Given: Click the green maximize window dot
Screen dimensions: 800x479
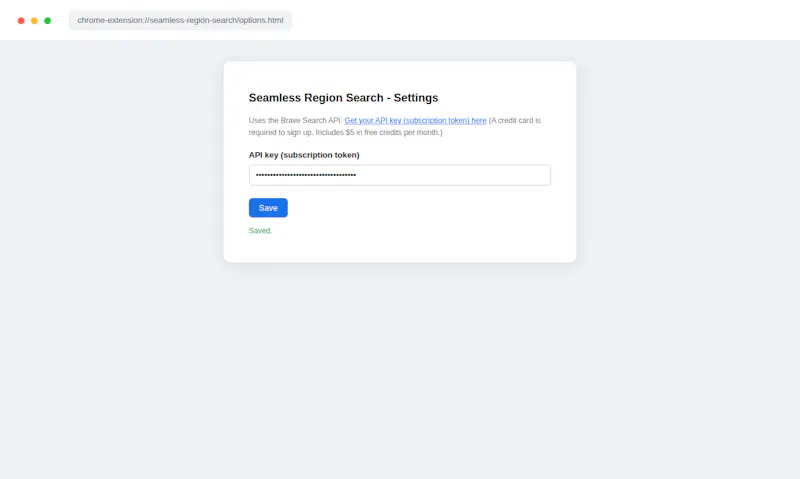Looking at the screenshot, I should coord(47,21).
